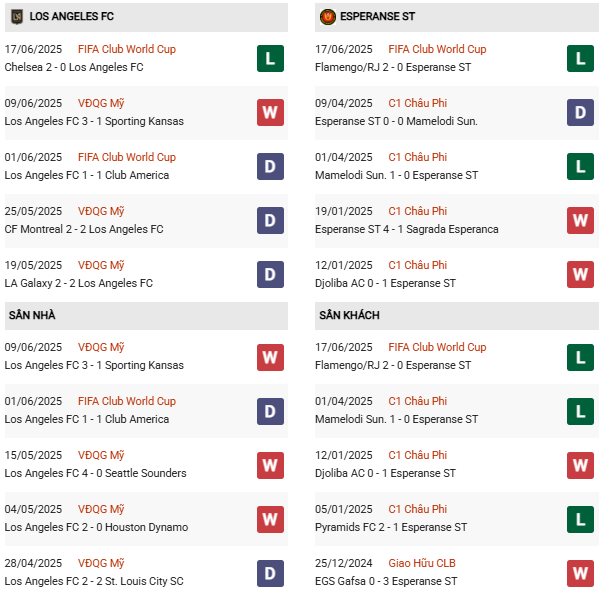
Task: Select the SÂN NHÀ section header
Action: click(30, 315)
